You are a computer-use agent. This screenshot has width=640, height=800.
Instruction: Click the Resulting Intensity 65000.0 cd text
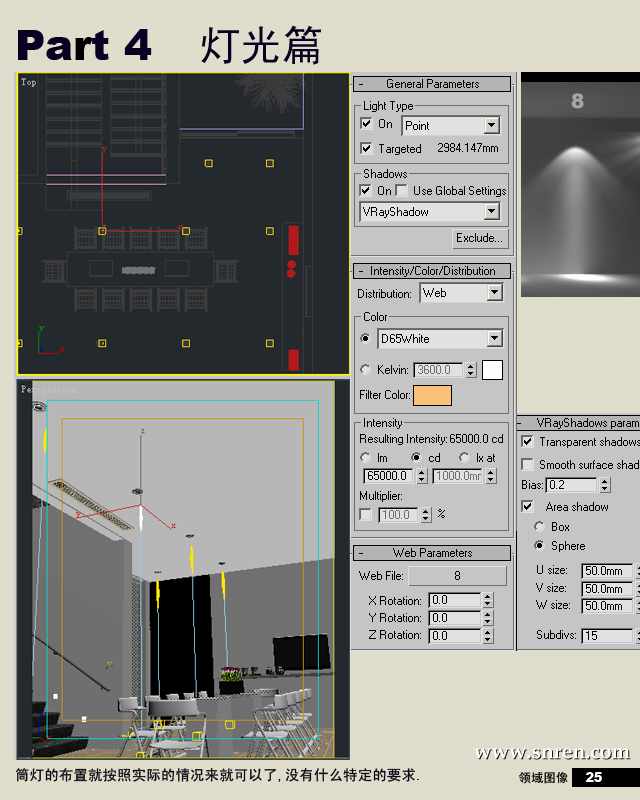coord(431,439)
